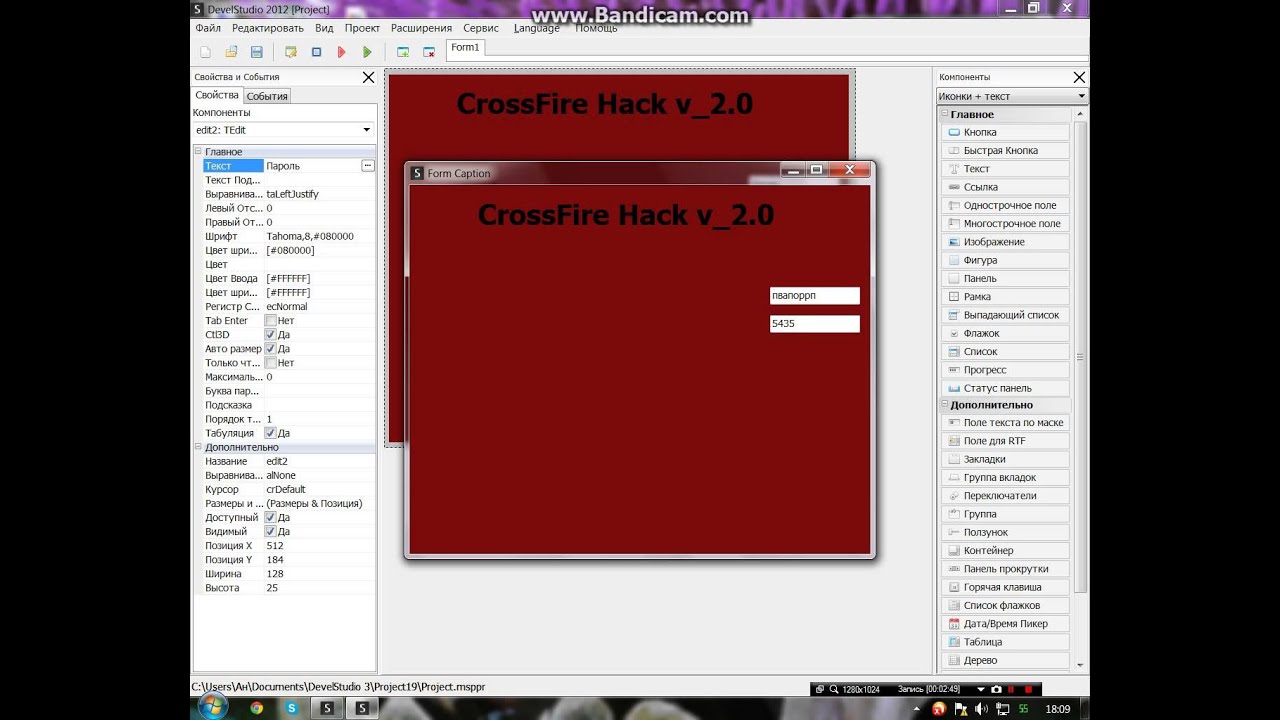Open the Bandicam dropdown arrow
Viewport: 1280px width, 720px height.
tap(982, 689)
